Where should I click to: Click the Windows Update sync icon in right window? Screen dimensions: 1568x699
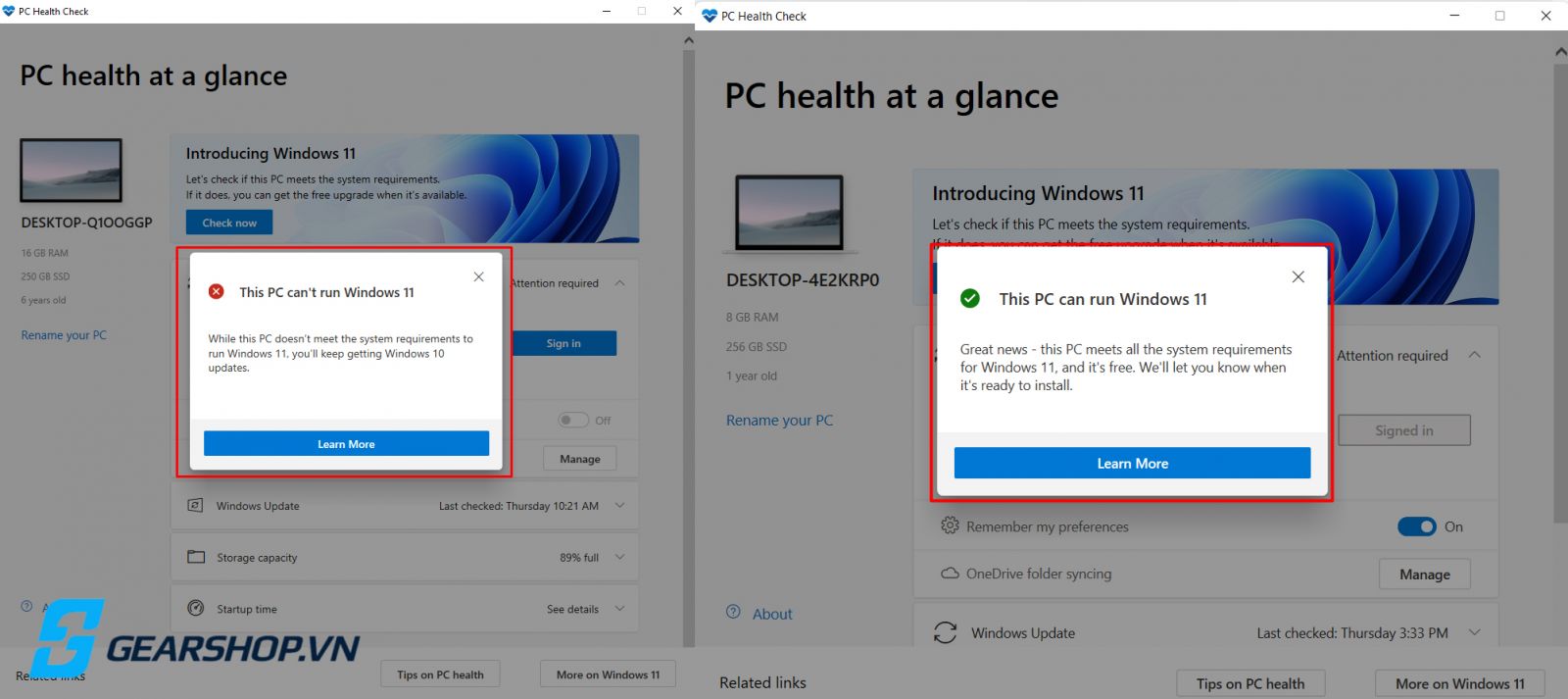pyautogui.click(x=945, y=632)
